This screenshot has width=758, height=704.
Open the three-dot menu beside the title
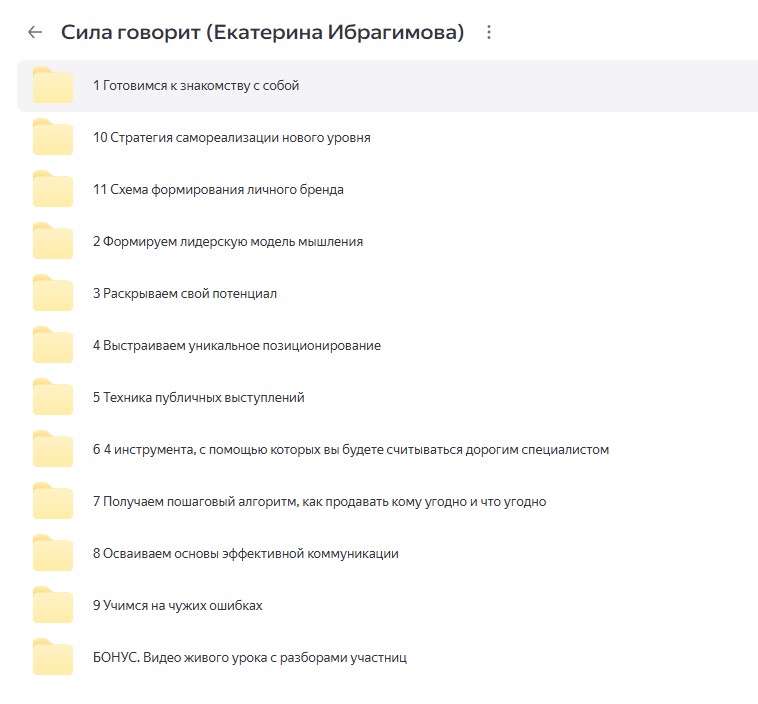[489, 32]
